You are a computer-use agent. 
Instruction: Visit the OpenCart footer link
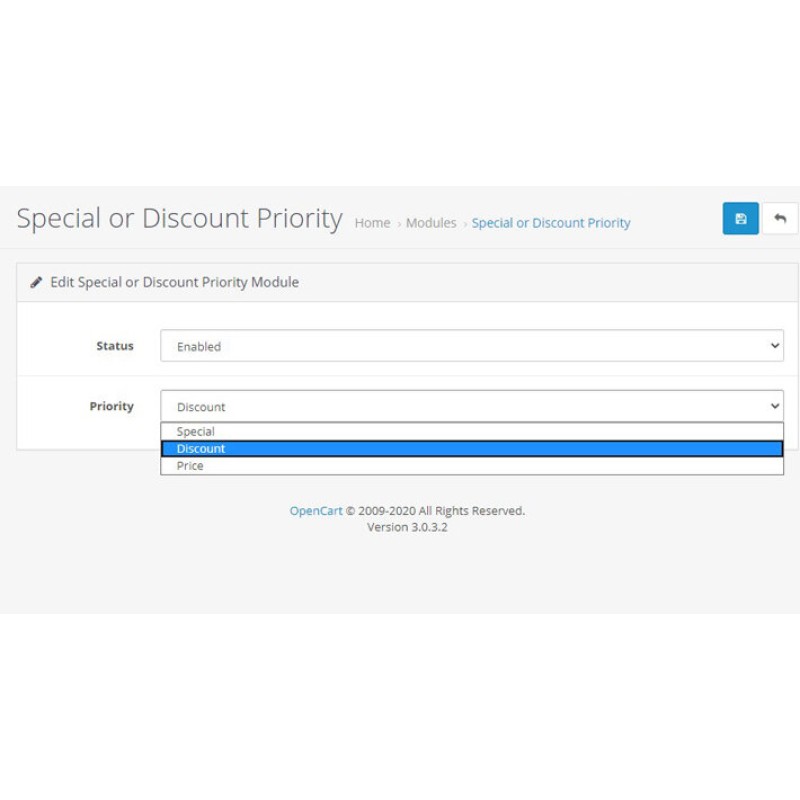click(316, 511)
